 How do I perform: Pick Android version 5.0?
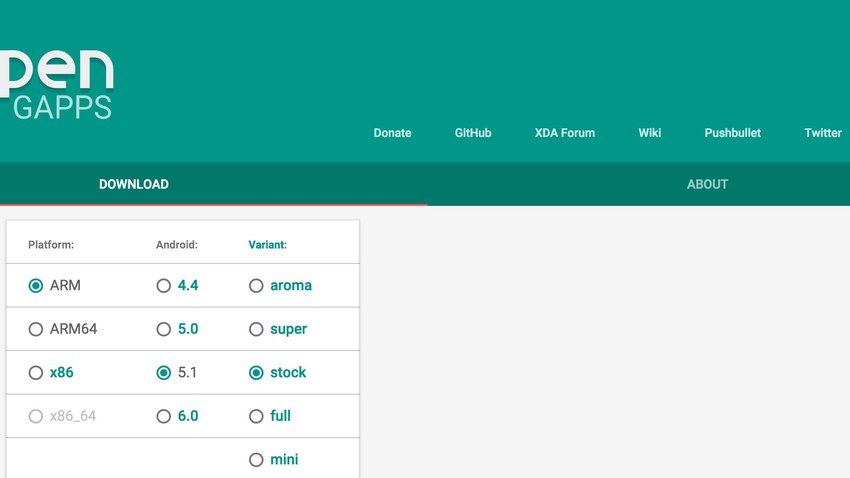164,329
